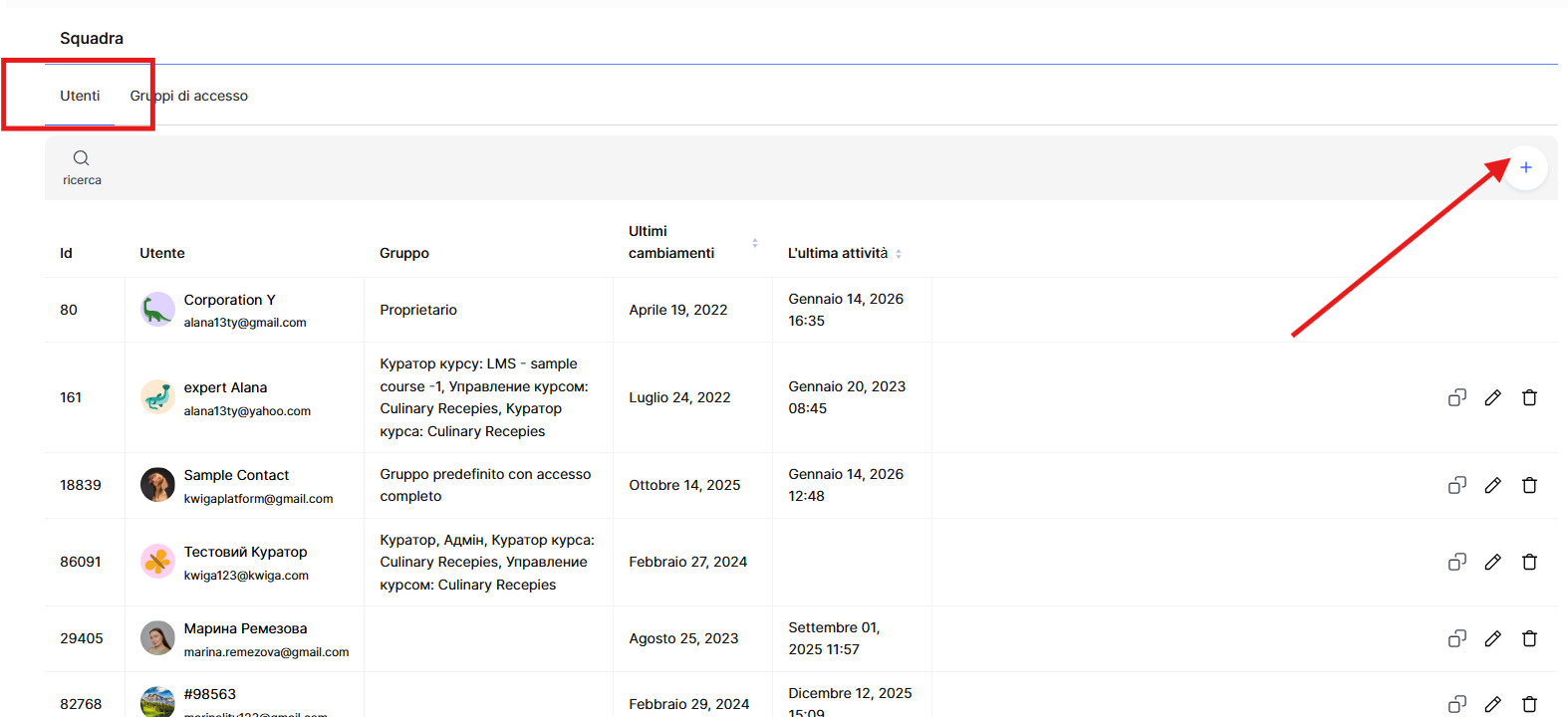Edit user expert Alana with pencil icon
The width and height of the screenshot is (1568, 717).
point(1492,397)
